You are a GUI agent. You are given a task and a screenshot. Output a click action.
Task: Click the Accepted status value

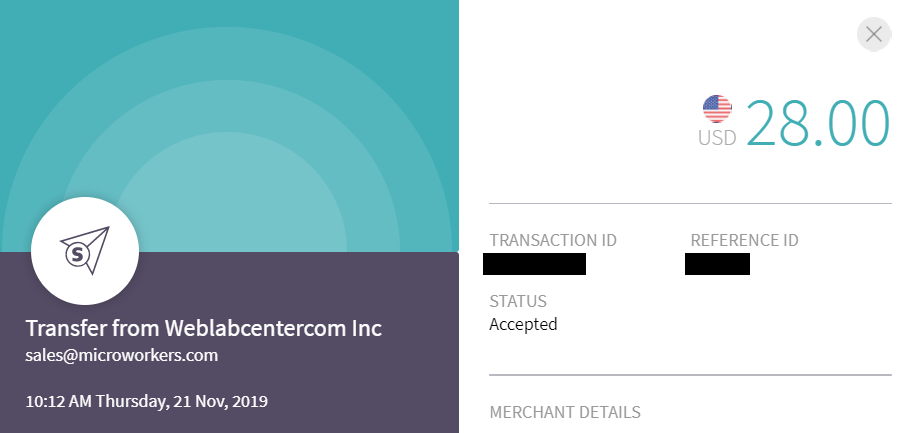523,324
